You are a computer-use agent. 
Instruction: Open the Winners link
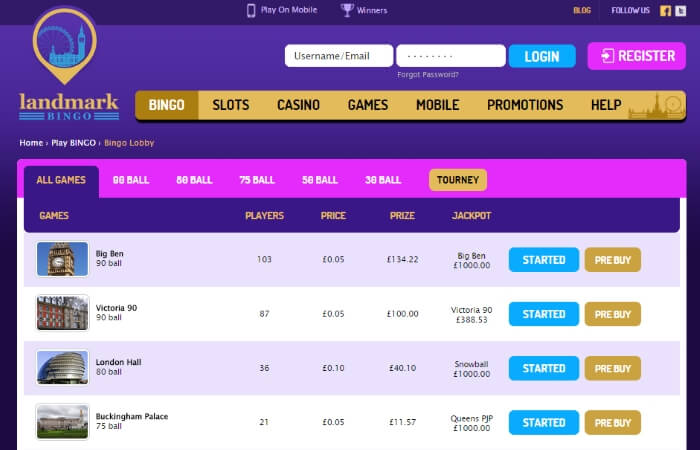tap(372, 10)
